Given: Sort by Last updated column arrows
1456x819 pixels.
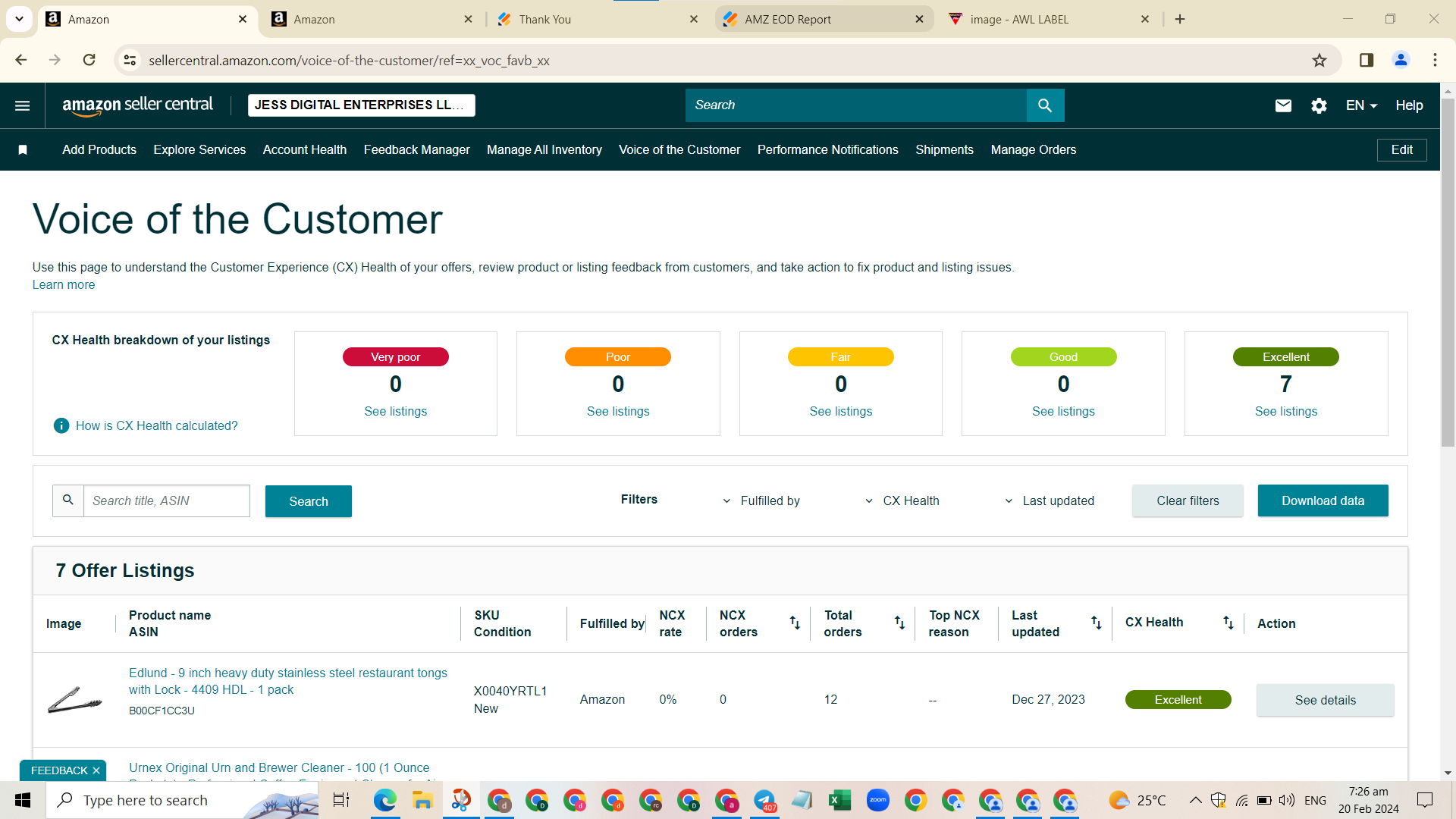Looking at the screenshot, I should point(1096,623).
